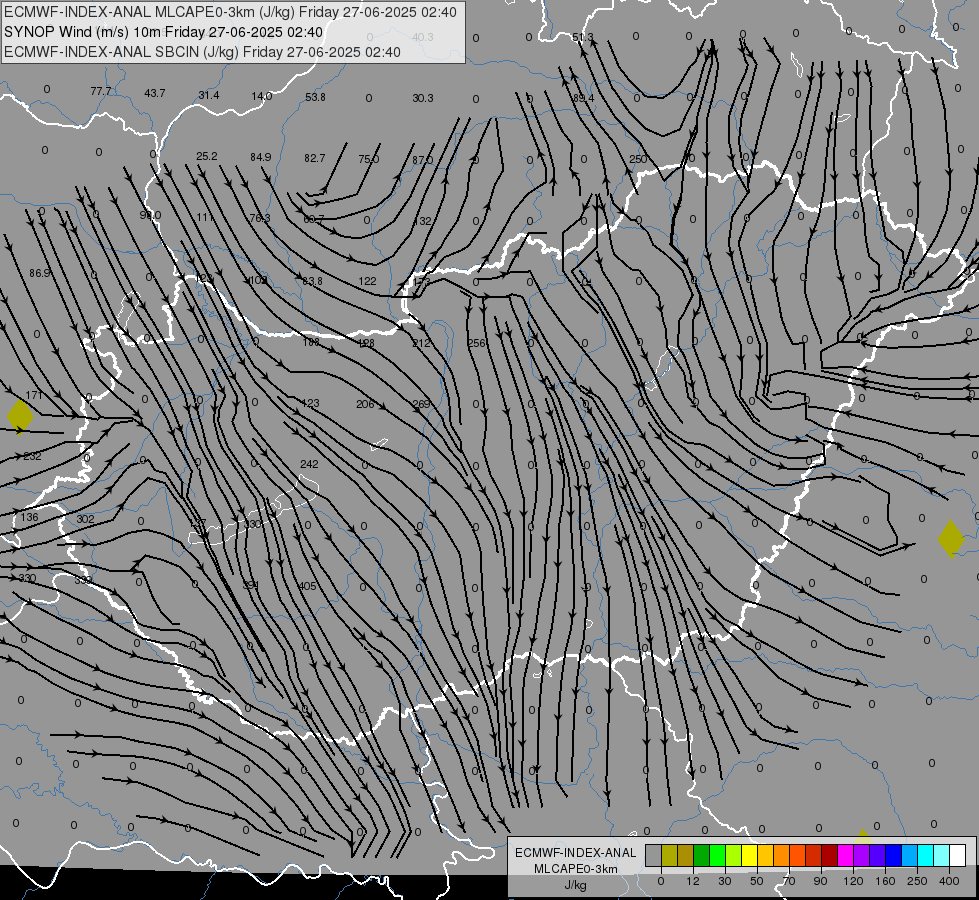979x900 pixels.
Task: Select the pure blue legend swatch above label 160
Action: pyautogui.click(x=893, y=856)
